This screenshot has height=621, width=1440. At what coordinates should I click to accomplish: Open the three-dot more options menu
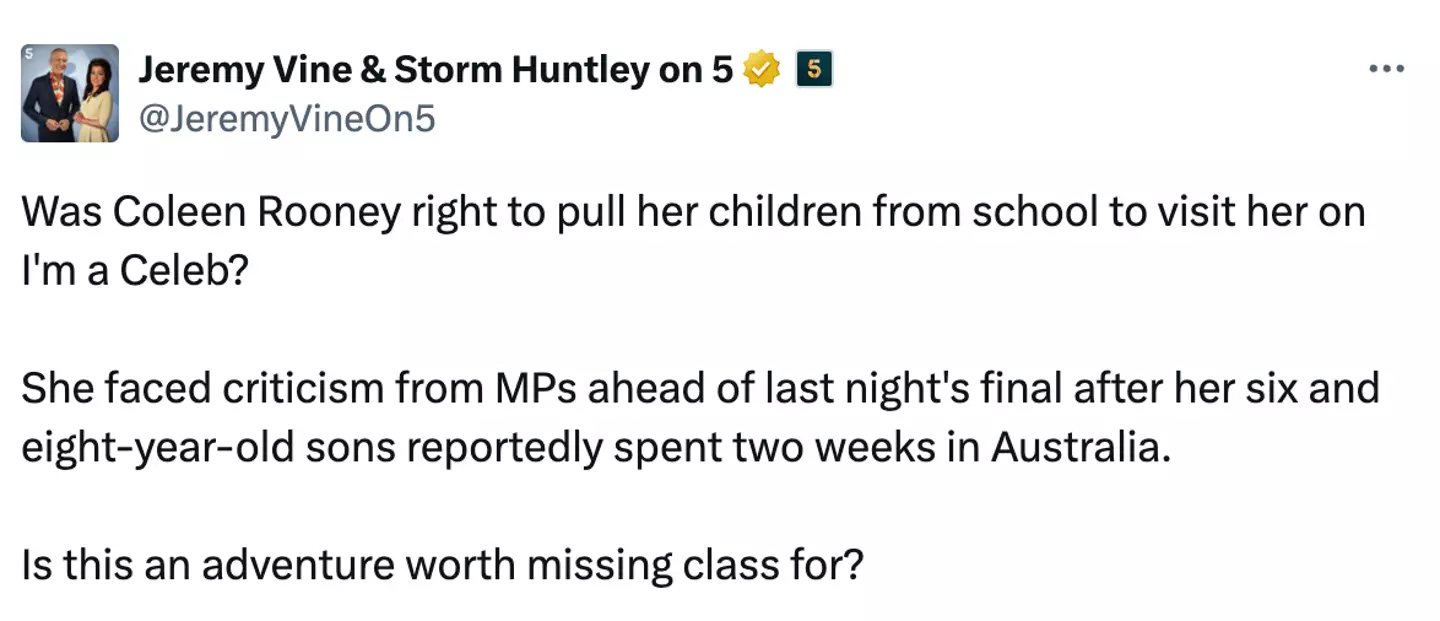click(1387, 70)
